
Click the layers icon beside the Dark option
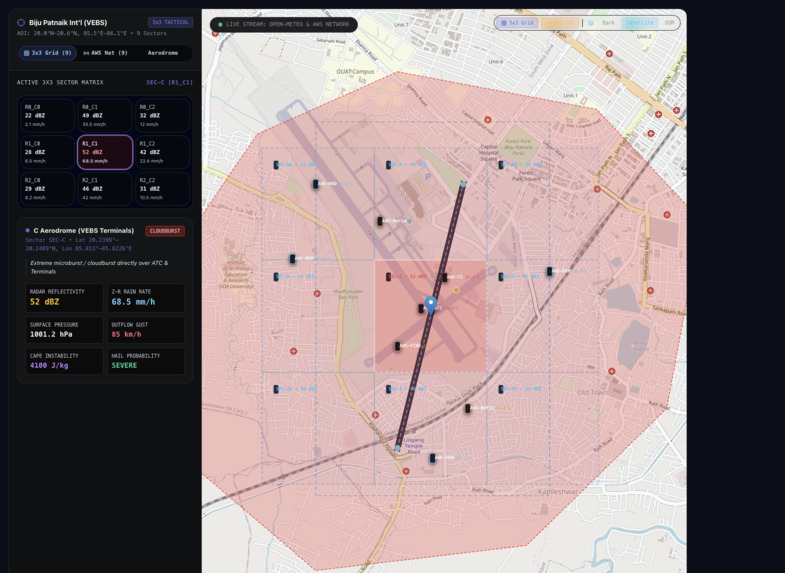[591, 23]
